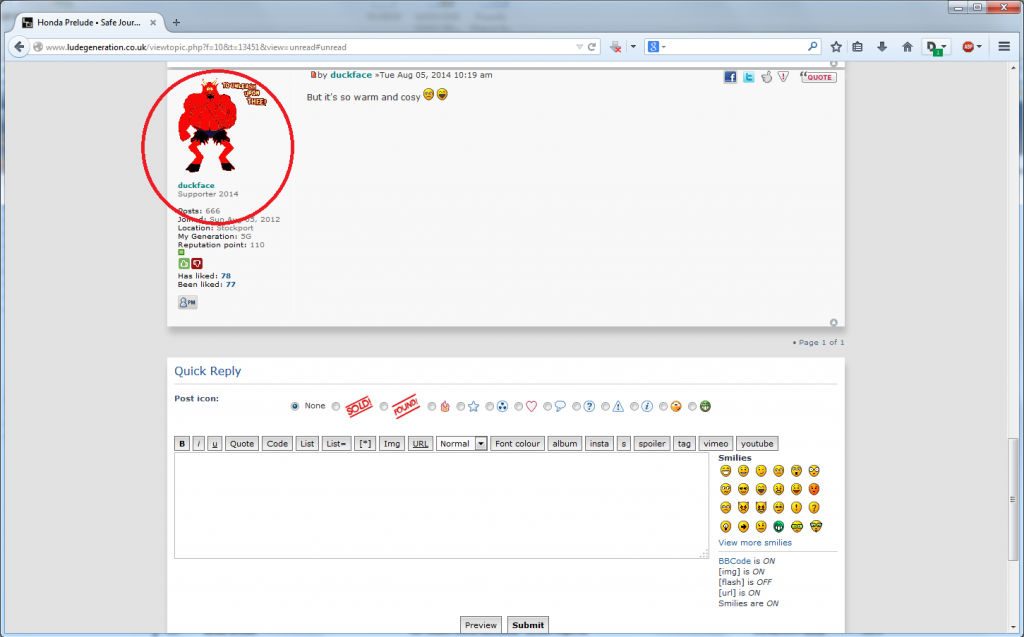Open a new browser tab
This screenshot has height=637, width=1024.
click(x=176, y=22)
